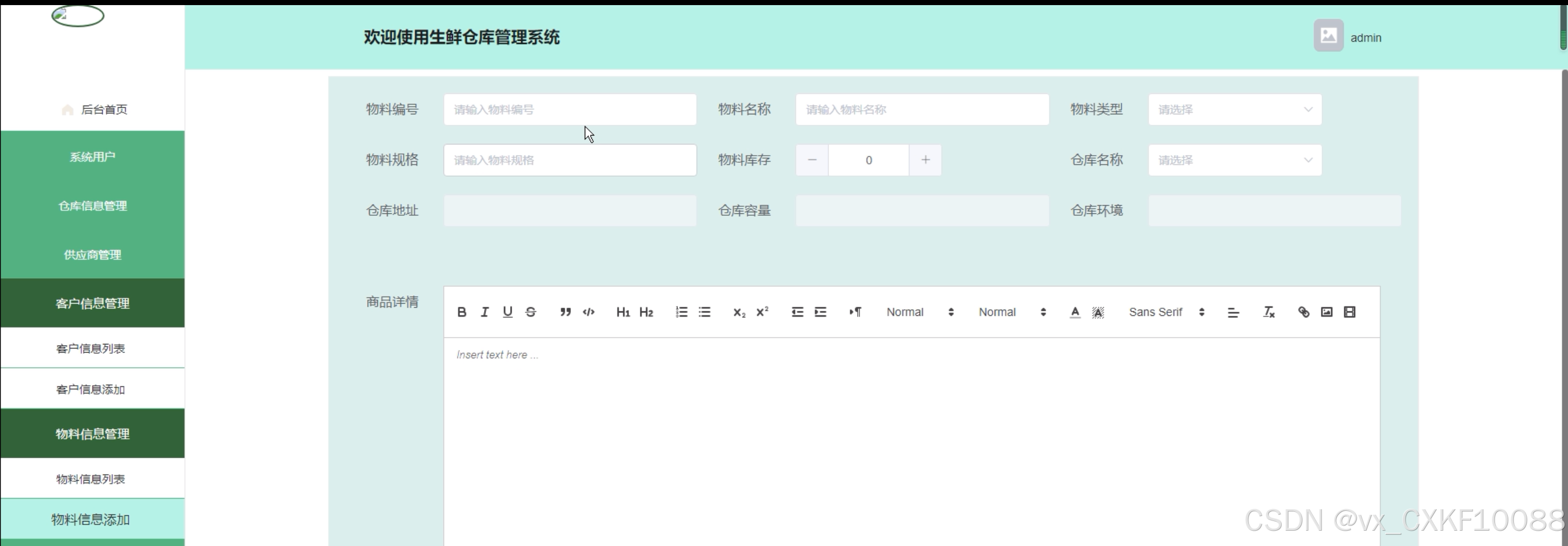Click disabled 仓库容量 field
Screen dimensions: 1568x546
922,210
